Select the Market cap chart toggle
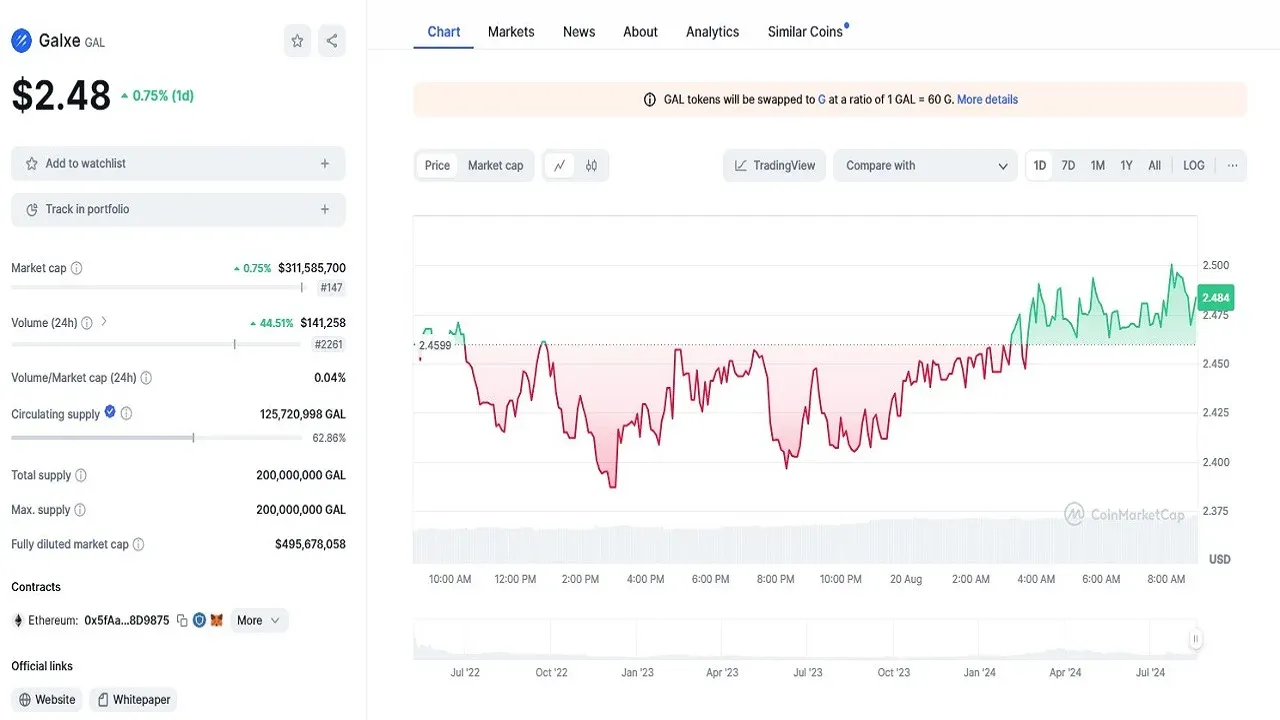Screen dimensions: 1280x720 [x=495, y=166]
